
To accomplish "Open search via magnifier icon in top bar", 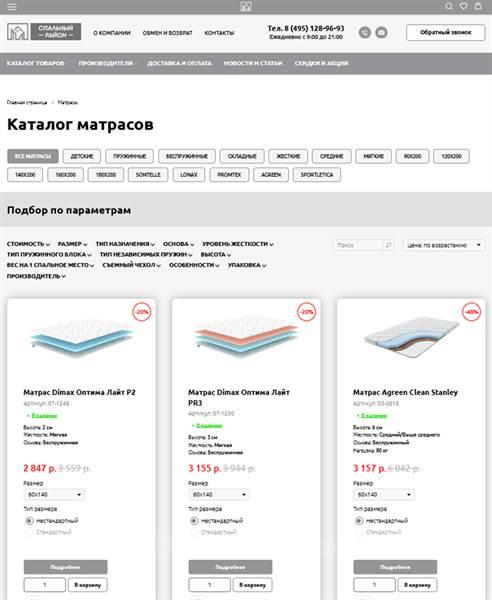I will point(449,6).
